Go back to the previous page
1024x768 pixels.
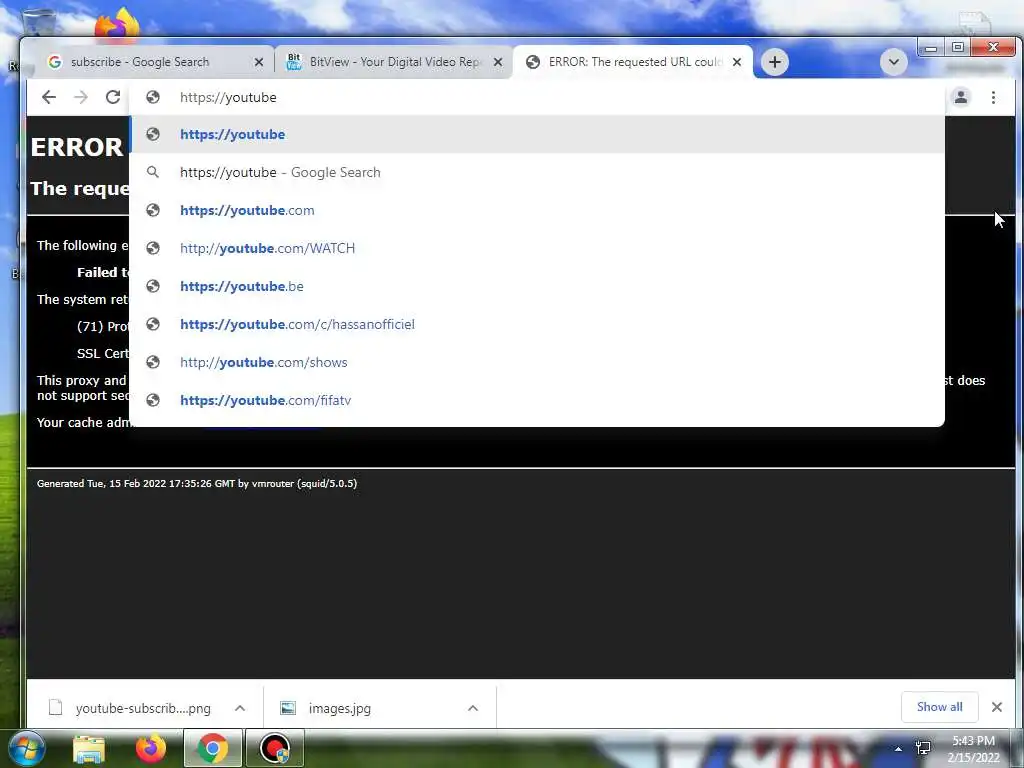49,97
